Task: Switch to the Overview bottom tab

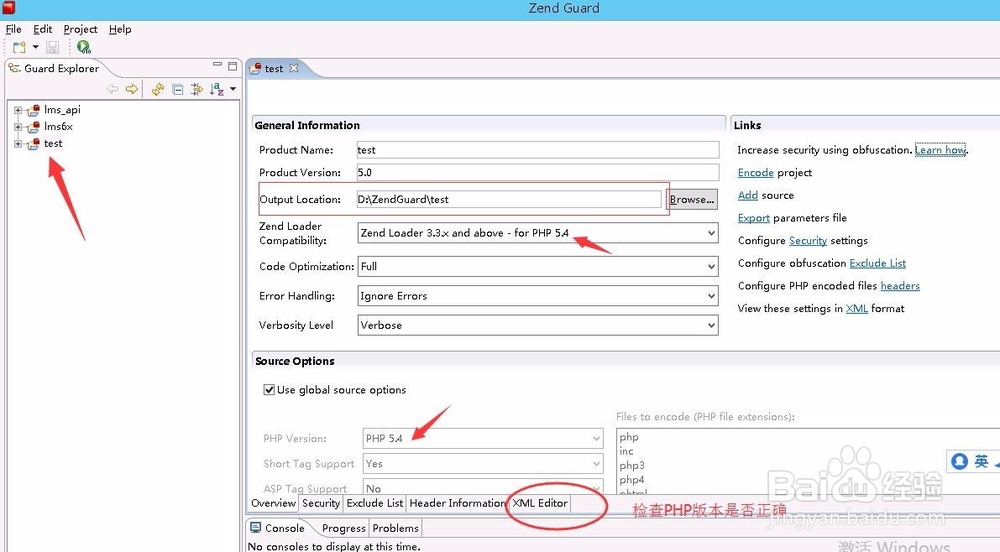Action: [274, 503]
